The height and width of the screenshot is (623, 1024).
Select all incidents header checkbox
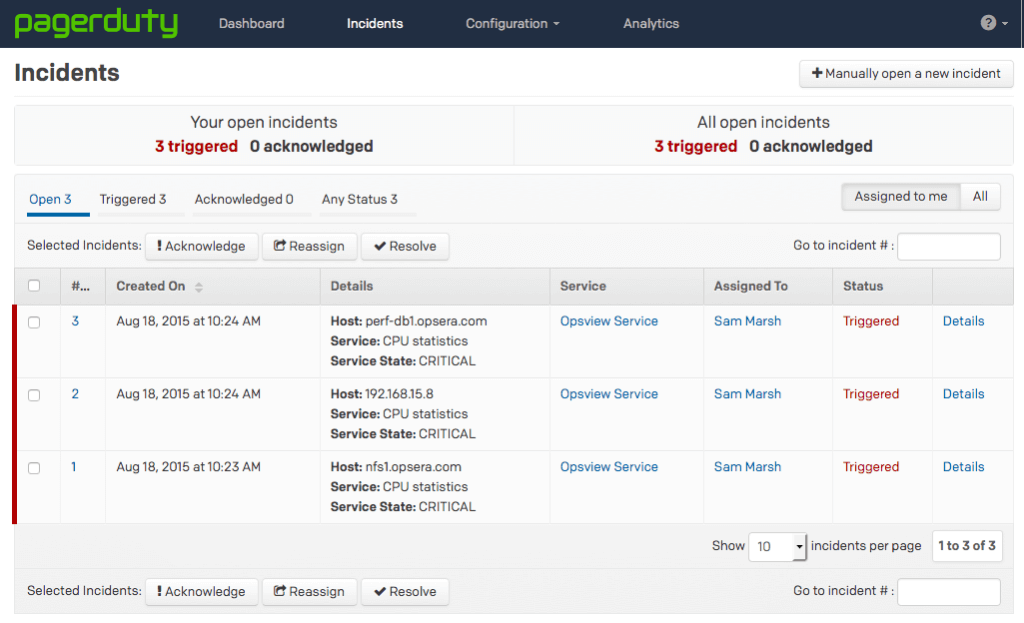pos(34,285)
